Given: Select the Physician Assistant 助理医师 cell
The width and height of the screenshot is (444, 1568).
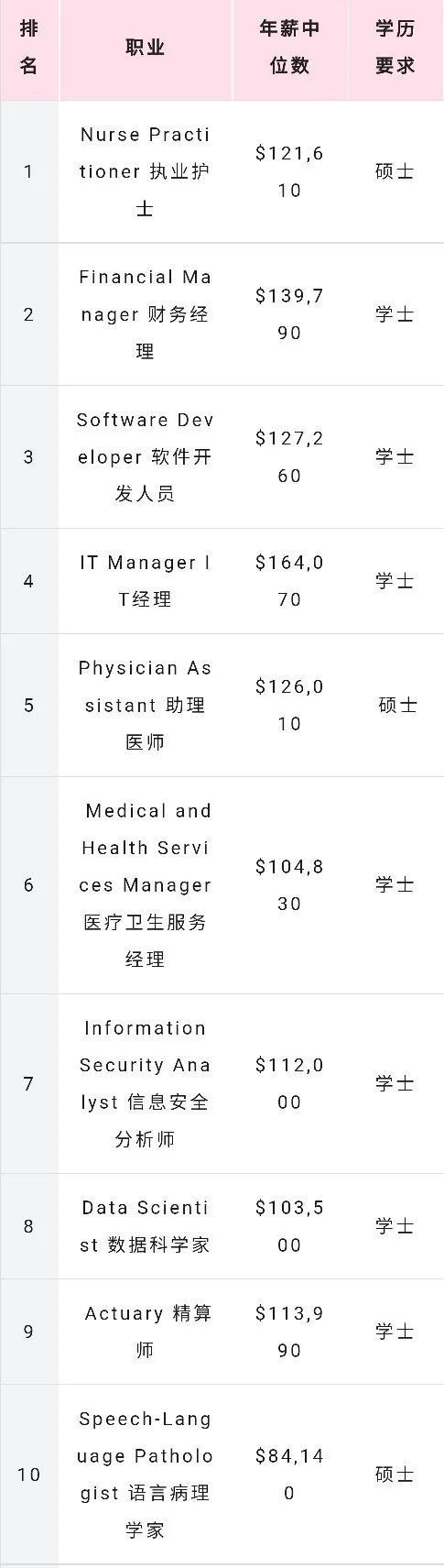Looking at the screenshot, I should [146, 706].
